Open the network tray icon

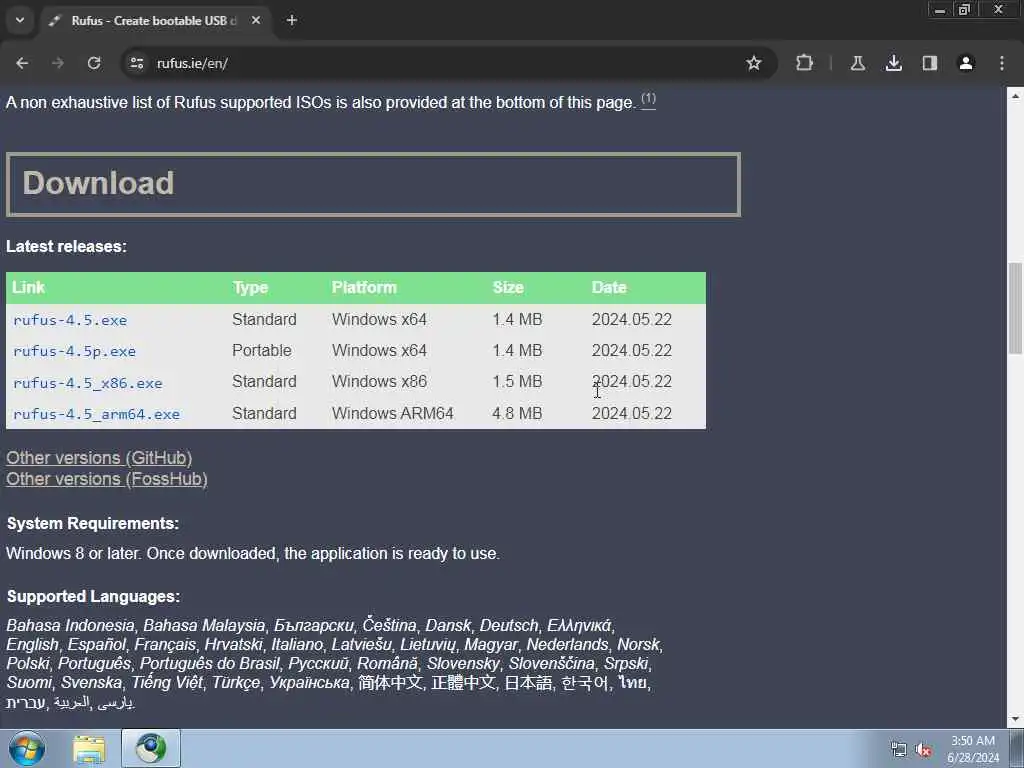click(899, 749)
